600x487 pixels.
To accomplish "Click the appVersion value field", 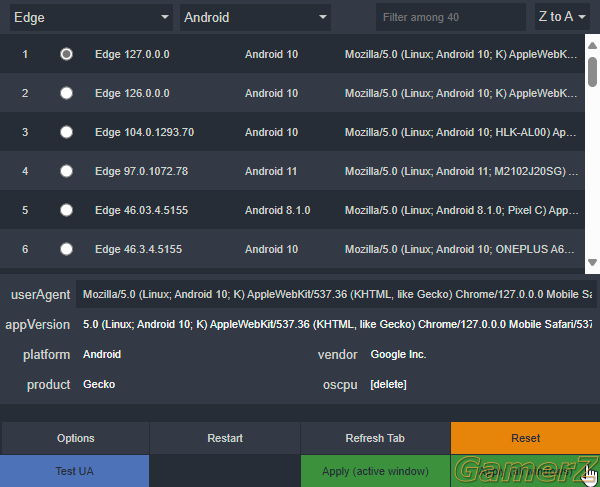I will (x=337, y=324).
